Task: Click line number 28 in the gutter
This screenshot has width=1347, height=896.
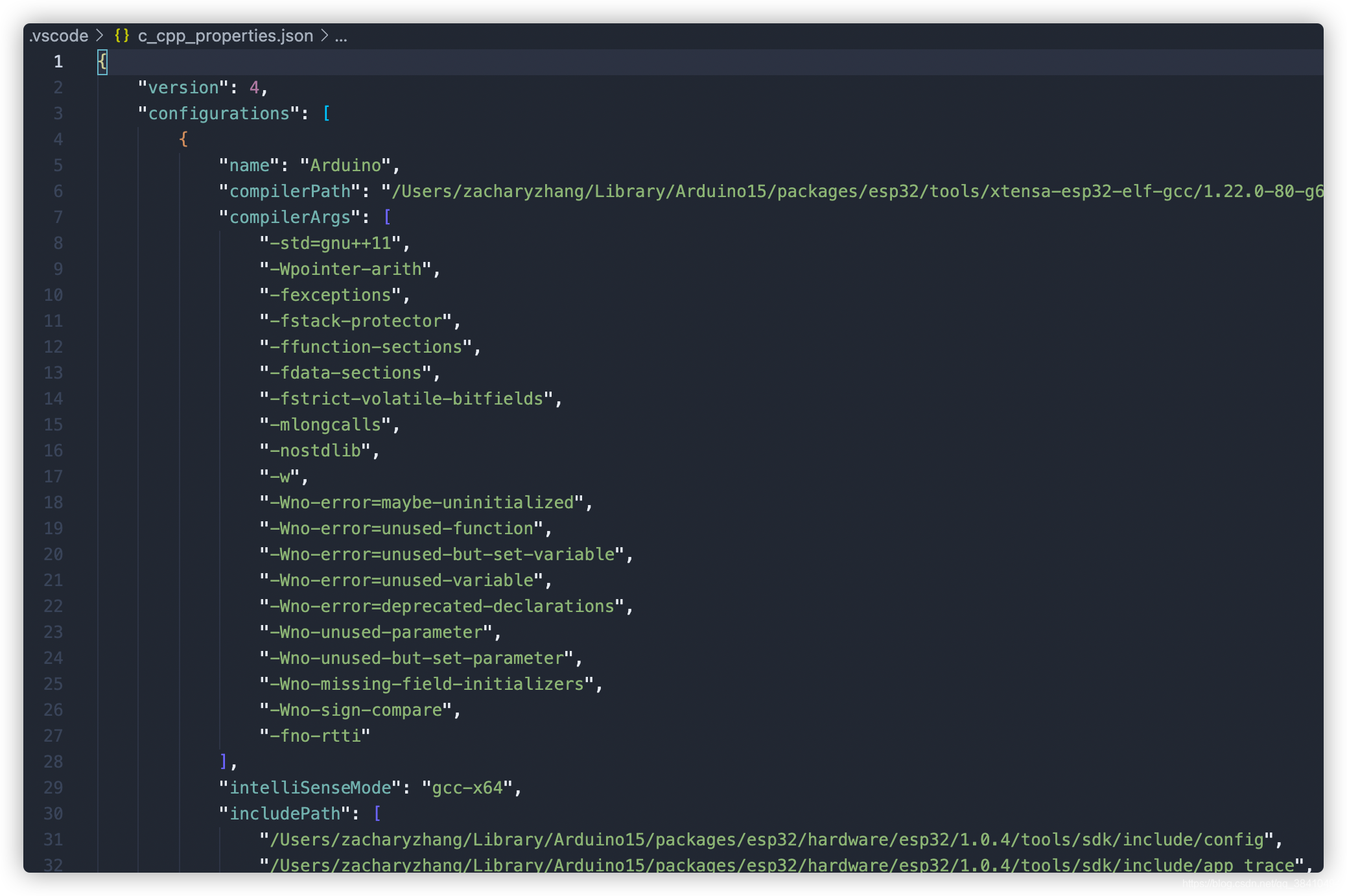Action: (x=53, y=762)
